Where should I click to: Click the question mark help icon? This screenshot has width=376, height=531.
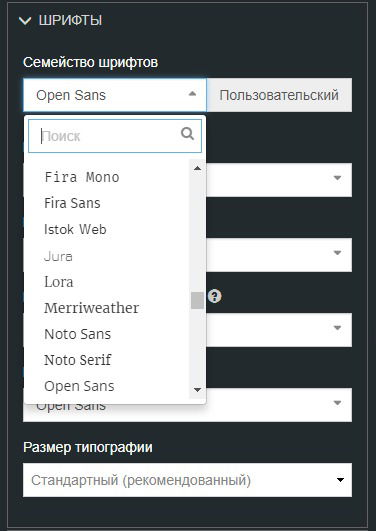tap(214, 296)
